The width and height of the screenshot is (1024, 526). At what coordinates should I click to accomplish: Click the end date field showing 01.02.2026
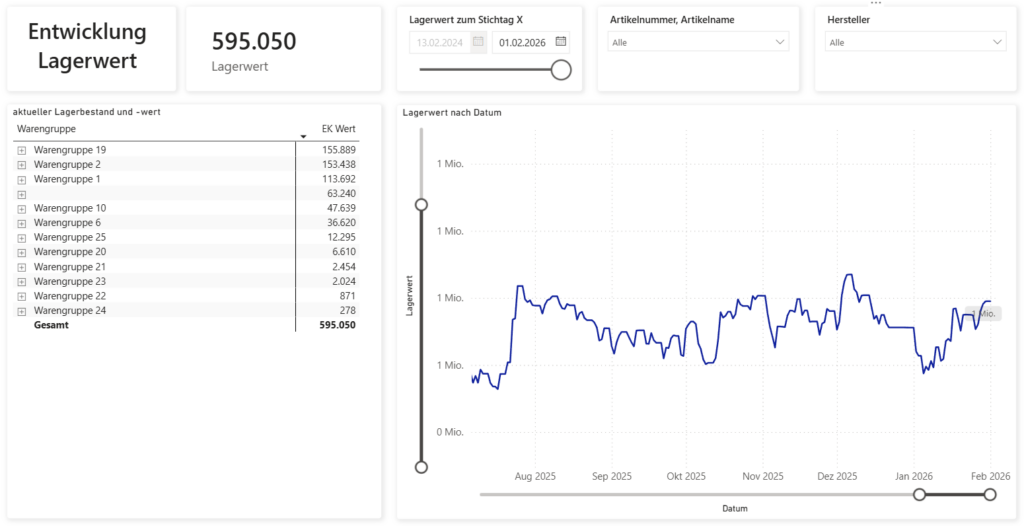click(x=522, y=41)
